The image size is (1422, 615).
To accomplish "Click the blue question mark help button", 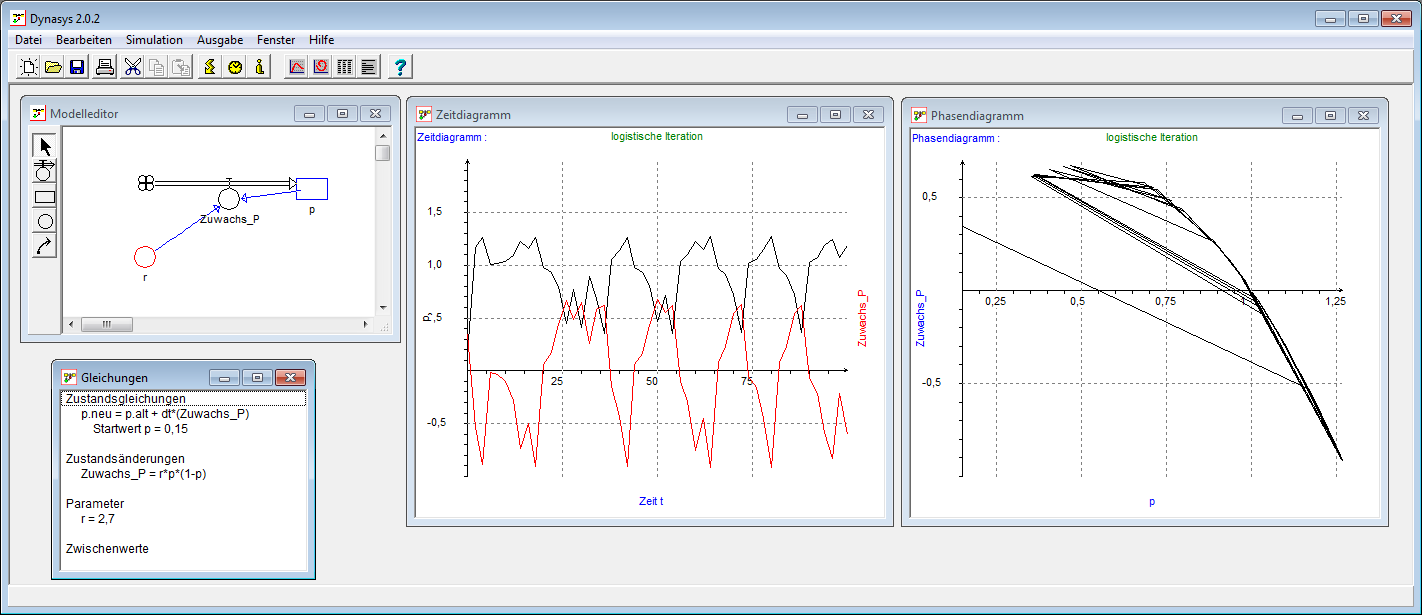I will pos(400,67).
